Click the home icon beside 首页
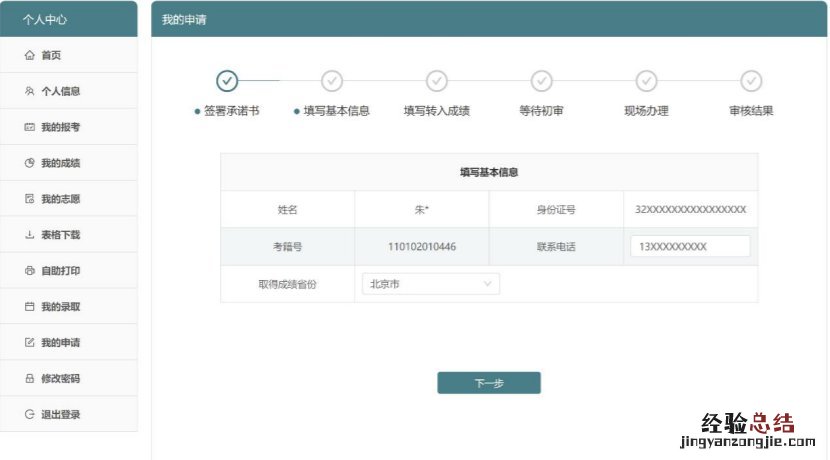This screenshot has height=460, width=830. tap(29, 55)
